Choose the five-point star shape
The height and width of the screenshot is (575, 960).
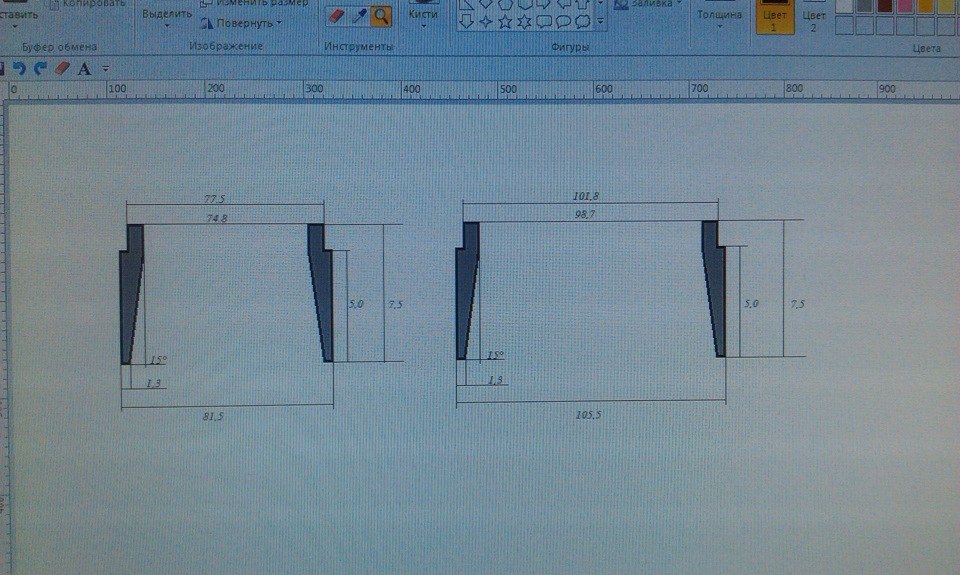pyautogui.click(x=505, y=22)
